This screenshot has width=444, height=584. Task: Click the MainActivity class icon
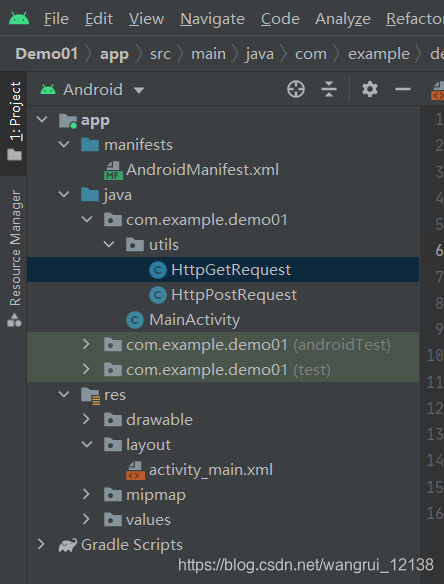coord(135,320)
